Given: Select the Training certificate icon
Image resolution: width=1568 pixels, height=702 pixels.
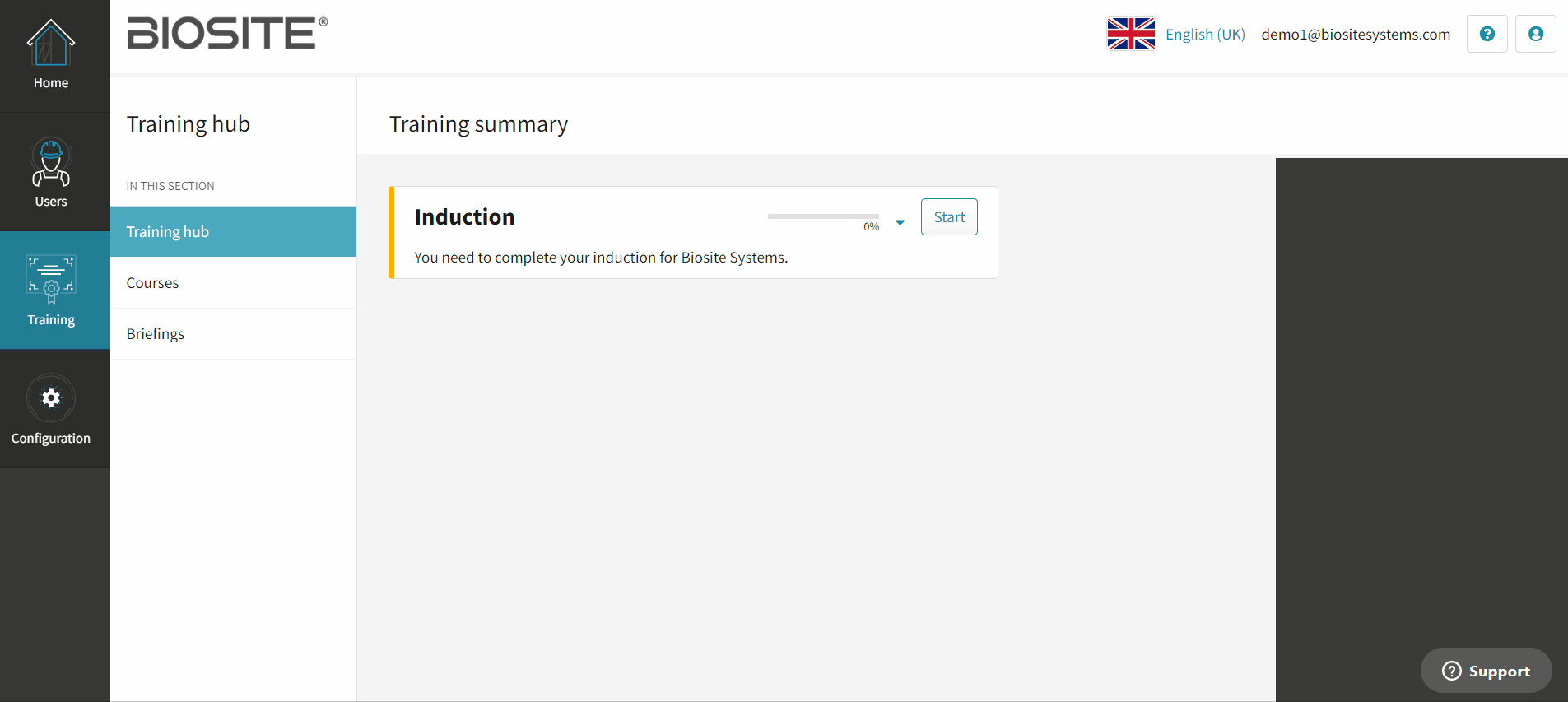Looking at the screenshot, I should click(51, 280).
